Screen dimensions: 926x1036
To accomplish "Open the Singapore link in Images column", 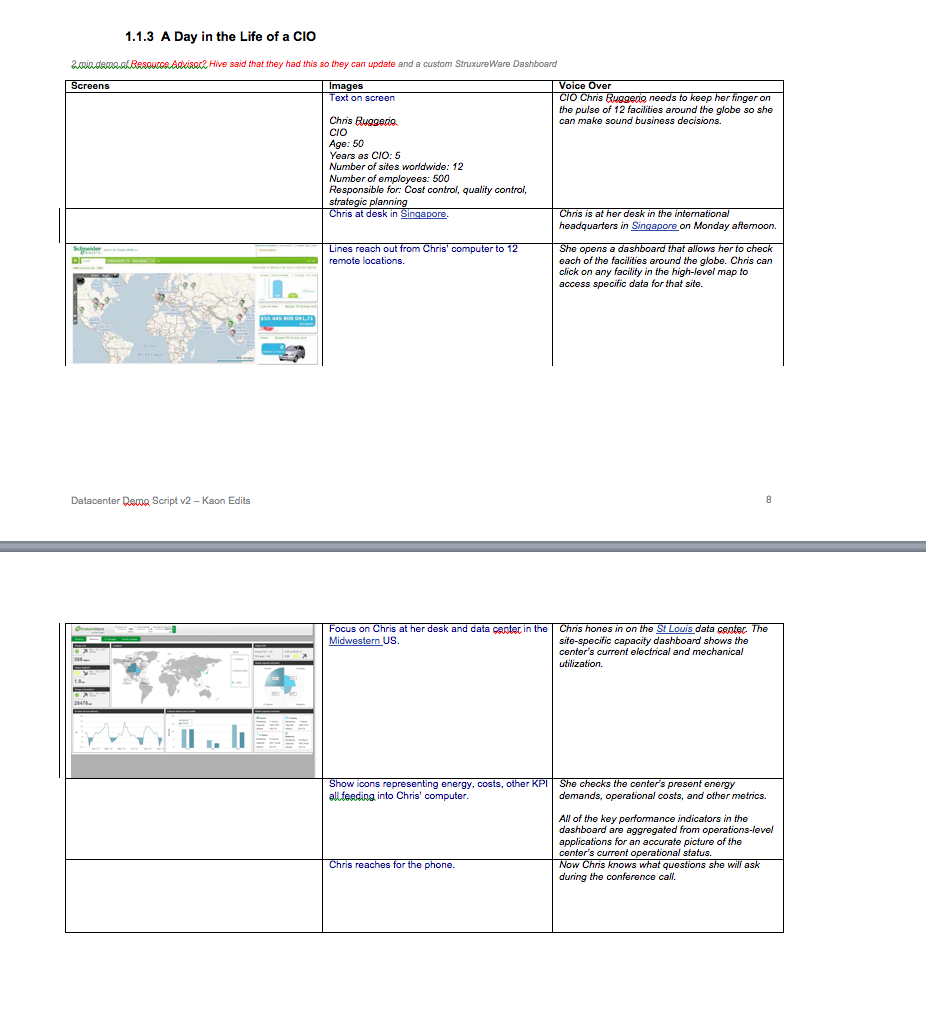I will pyautogui.click(x=423, y=214).
